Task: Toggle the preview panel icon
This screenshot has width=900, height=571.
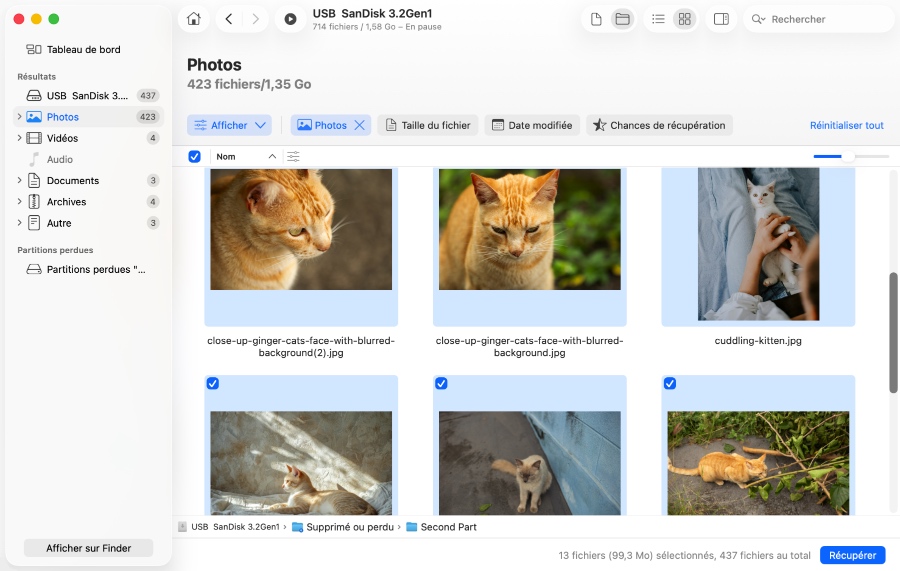Action: tap(721, 19)
